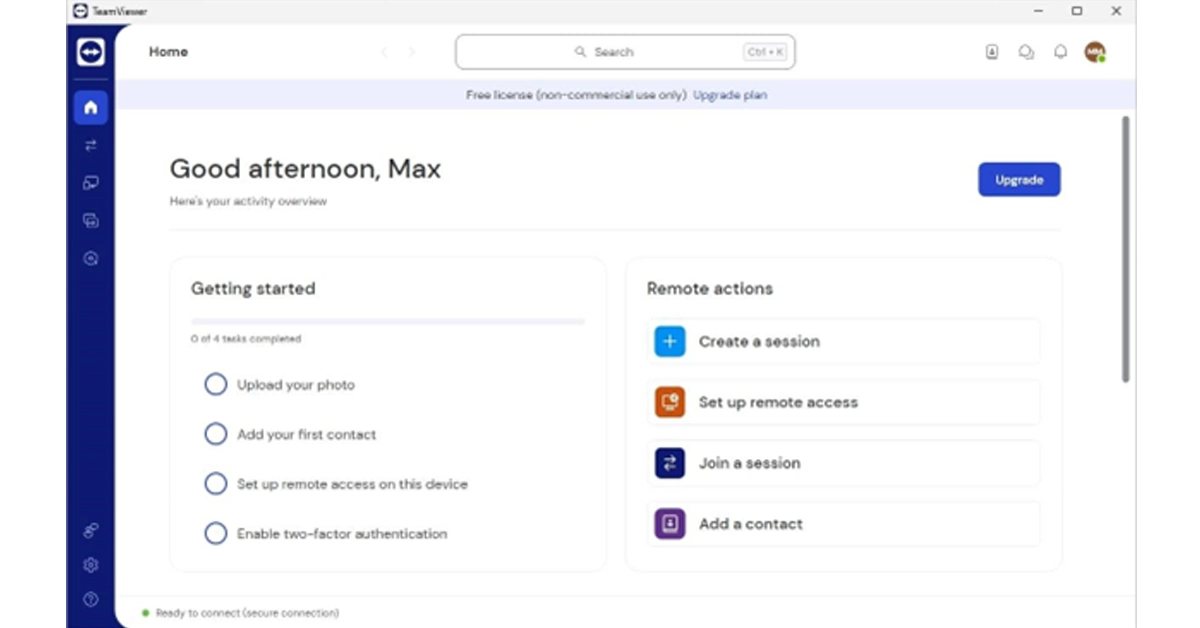Screen dimensions: 1200x628
Task: Click the search magnifier icon
Action: [x=580, y=52]
